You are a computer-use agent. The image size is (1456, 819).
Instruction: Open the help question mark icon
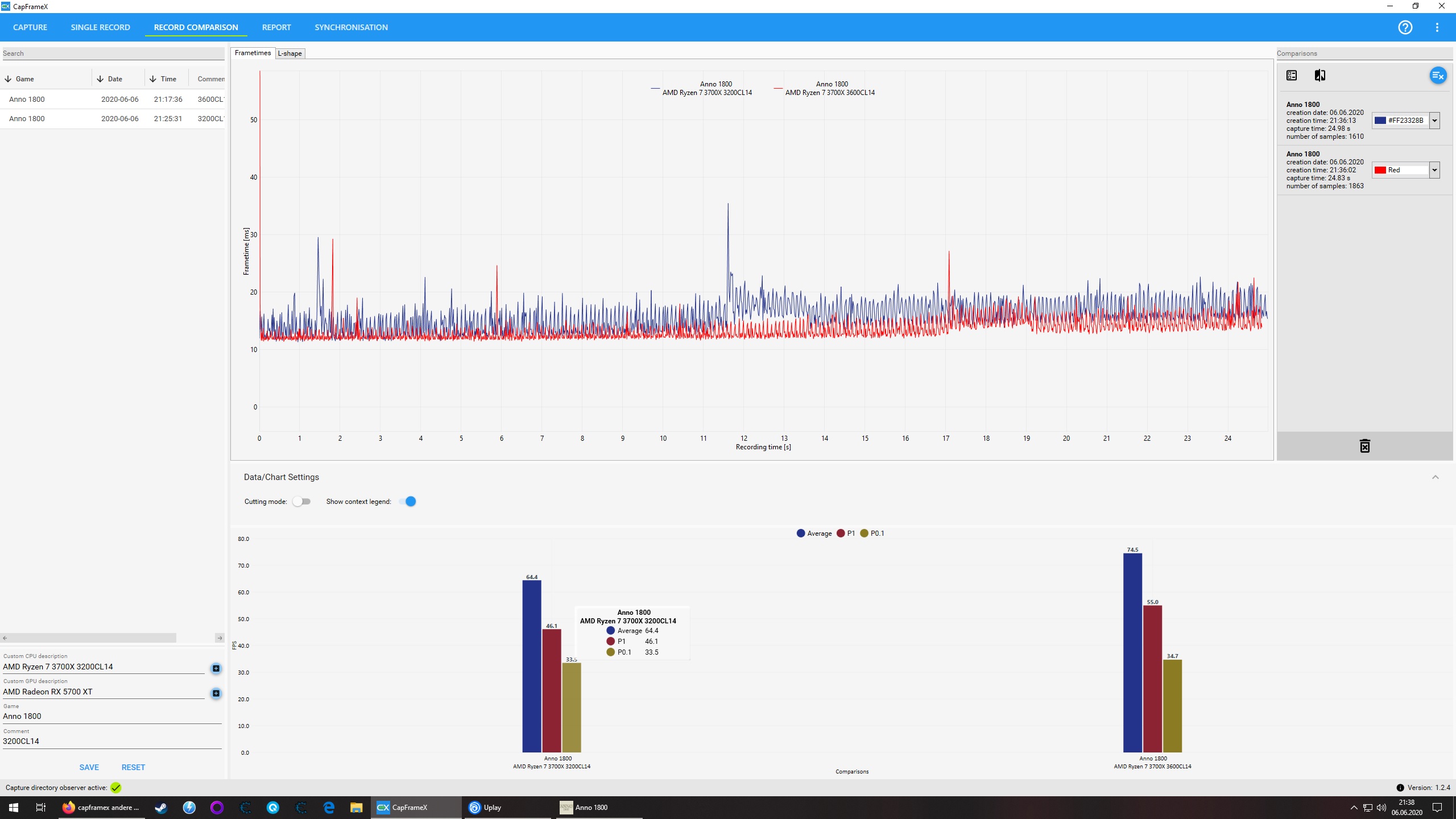(1405, 27)
